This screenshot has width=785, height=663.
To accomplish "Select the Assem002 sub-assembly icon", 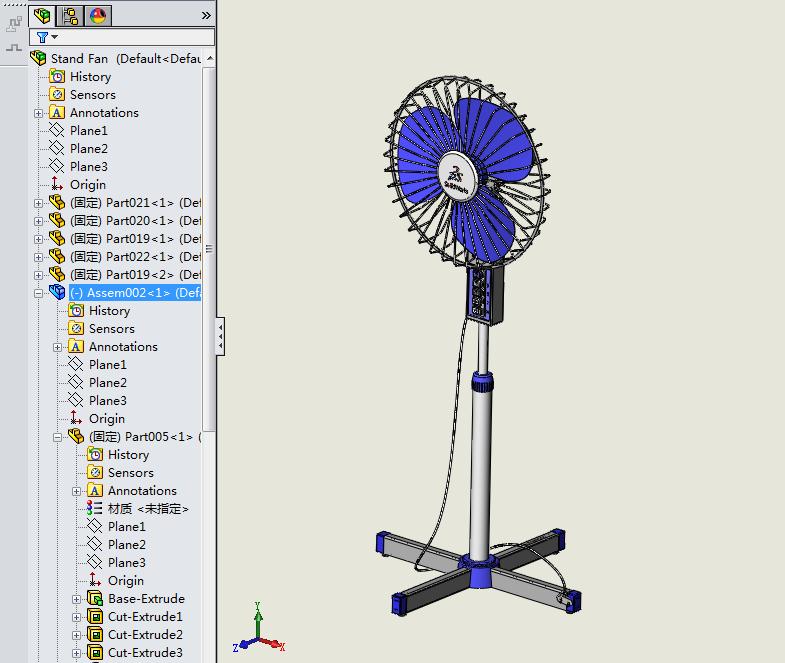I will click(x=57, y=293).
